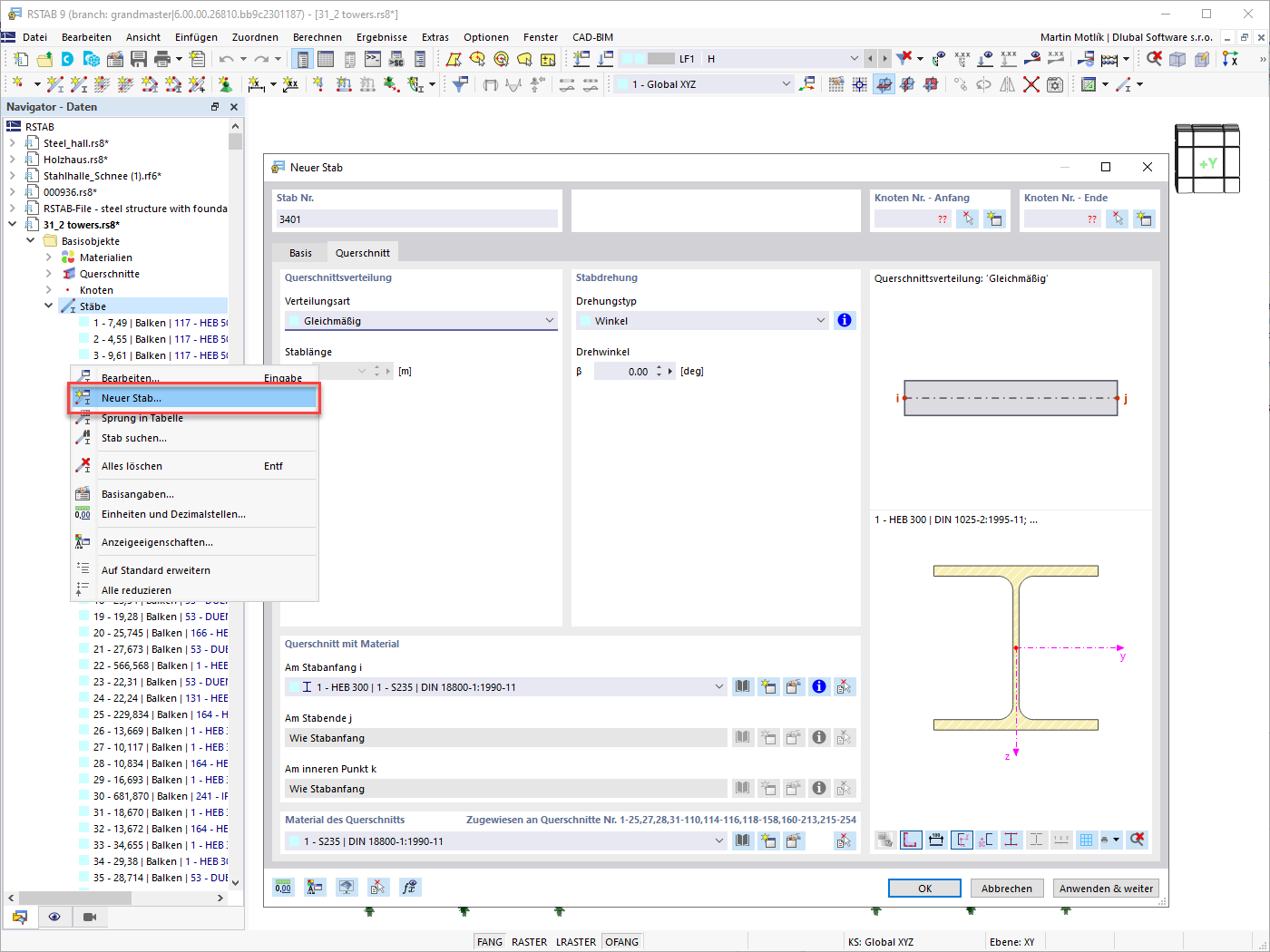1270x952 pixels.
Task: Open the Verteilungsart Gleichmäßig dropdown
Action: coord(421,321)
